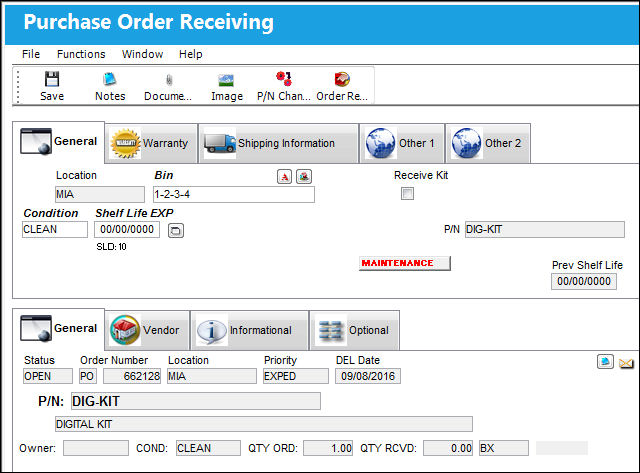
Task: Click the Shelf Life EXP date field
Action: (x=127, y=229)
